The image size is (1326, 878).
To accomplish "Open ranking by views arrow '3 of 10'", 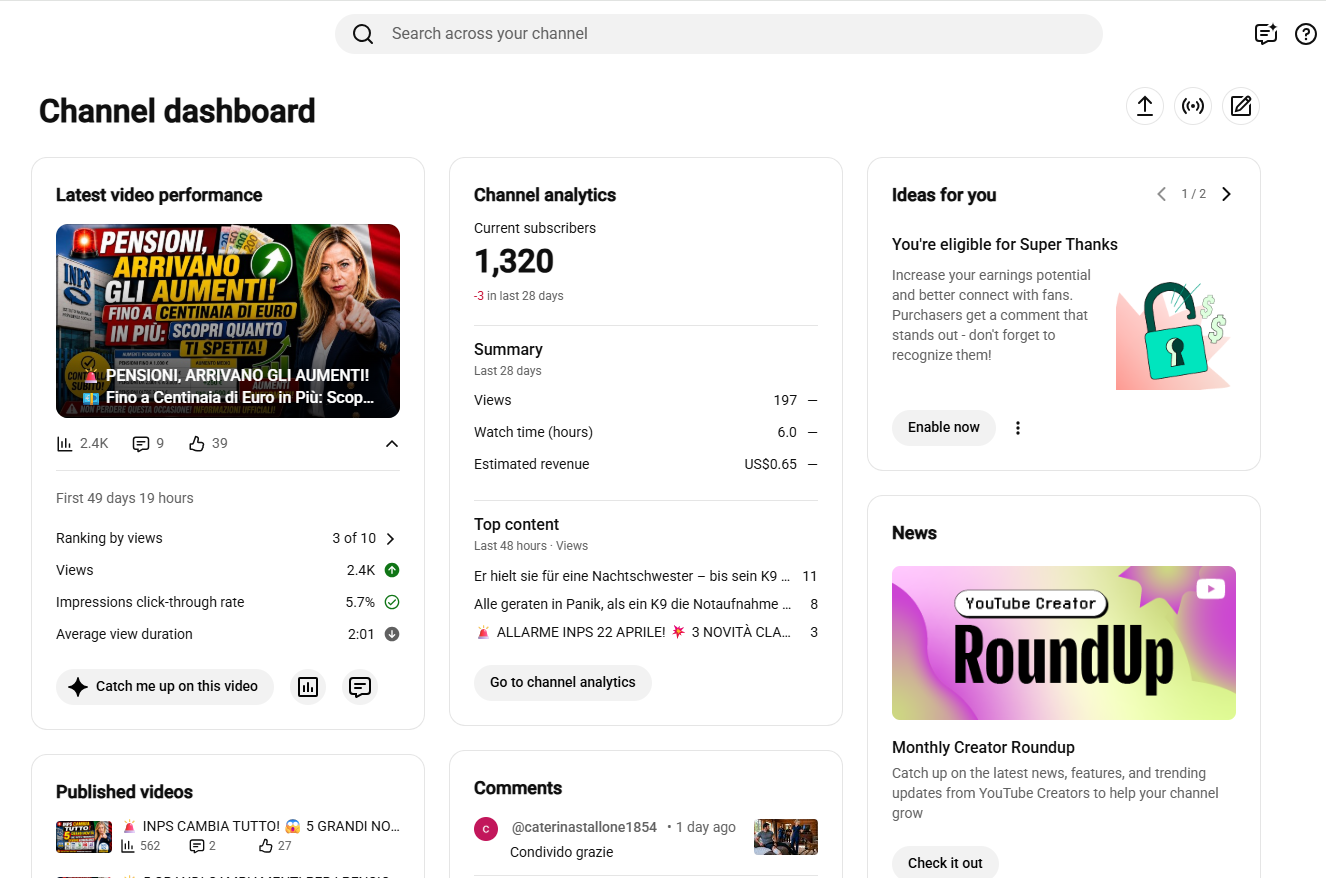I will pyautogui.click(x=391, y=539).
